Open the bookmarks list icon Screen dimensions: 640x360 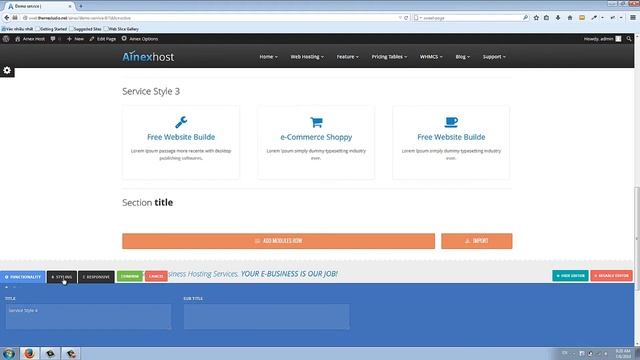pos(547,18)
